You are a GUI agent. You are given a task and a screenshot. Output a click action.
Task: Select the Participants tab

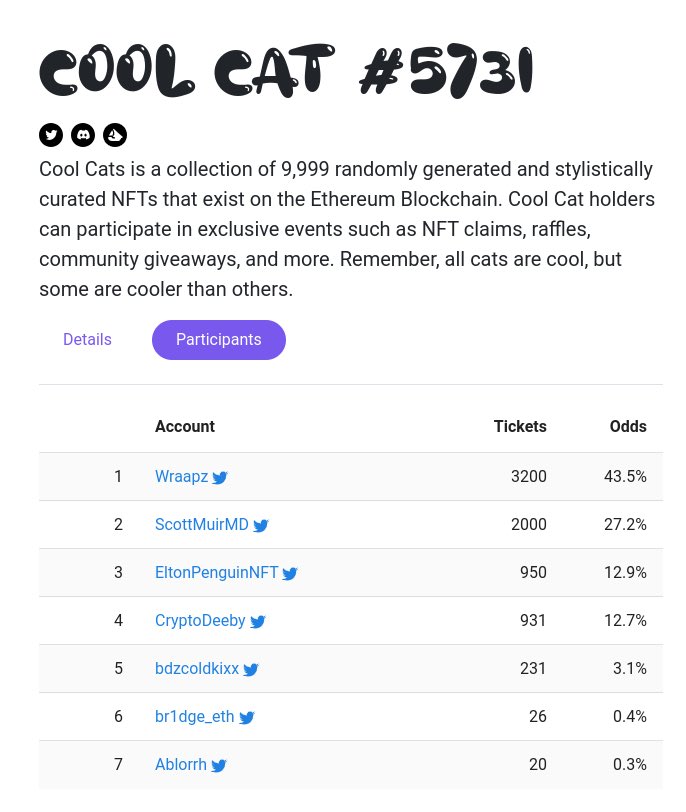point(219,340)
